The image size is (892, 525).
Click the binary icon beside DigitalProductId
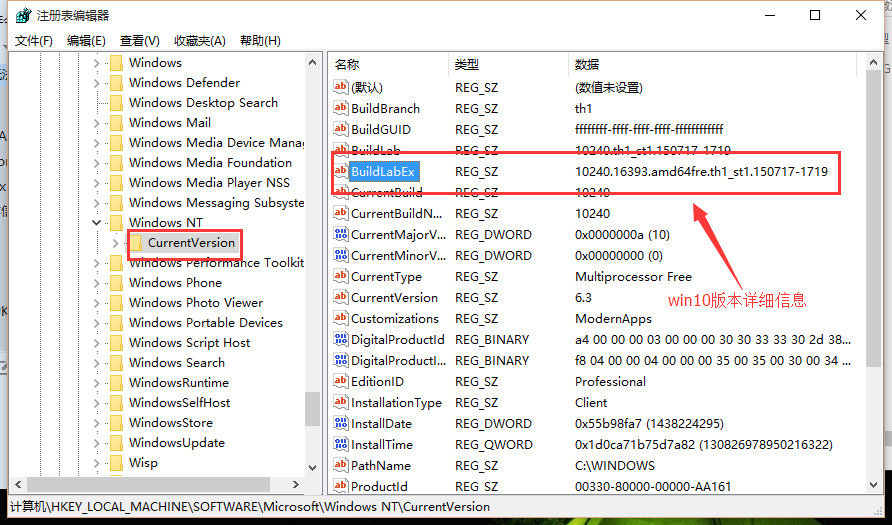click(340, 339)
